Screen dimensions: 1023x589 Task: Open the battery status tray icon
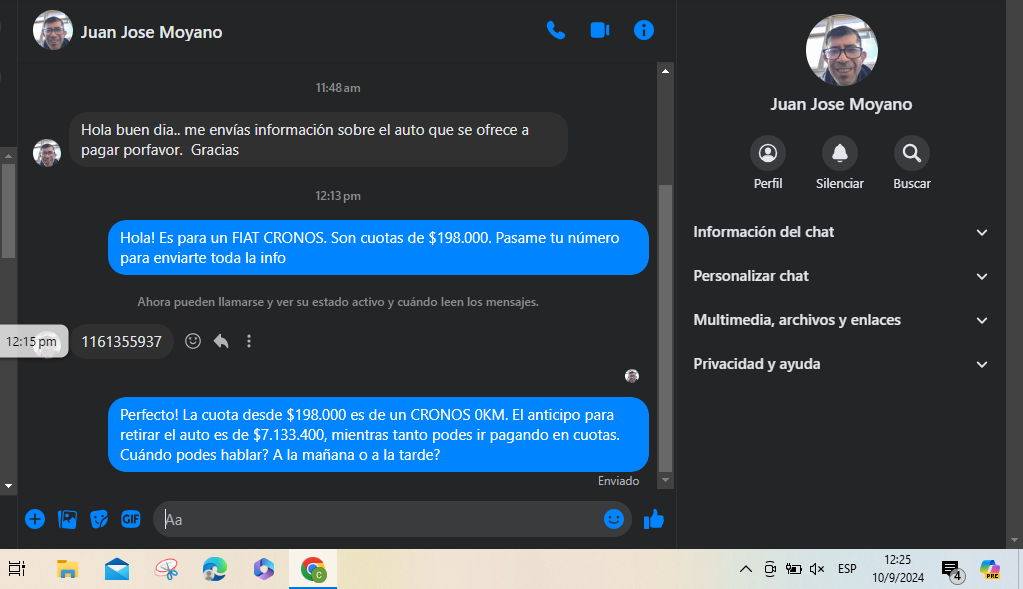coord(793,569)
